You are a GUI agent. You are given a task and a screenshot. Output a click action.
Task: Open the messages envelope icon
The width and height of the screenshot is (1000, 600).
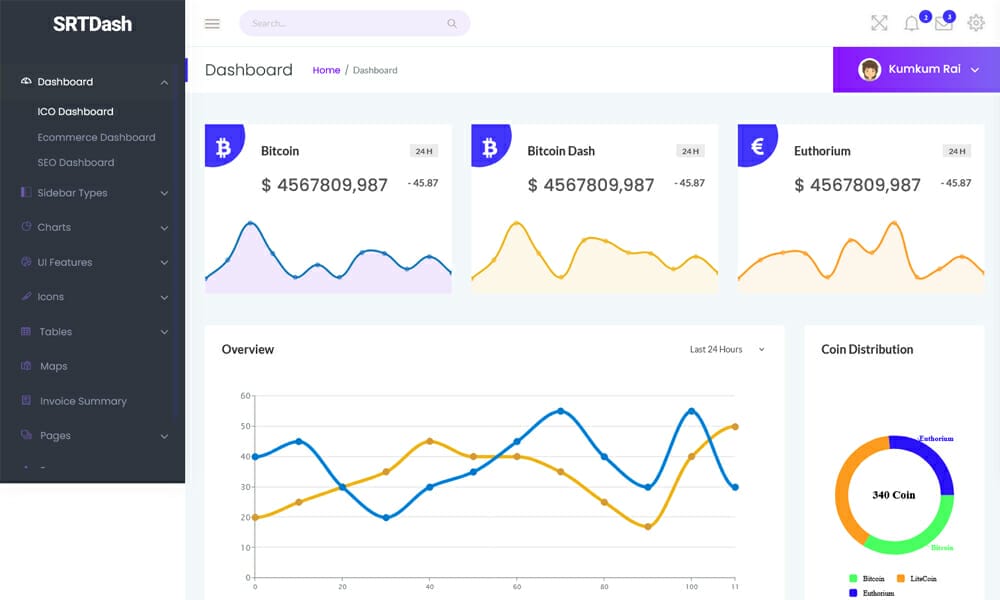click(943, 22)
